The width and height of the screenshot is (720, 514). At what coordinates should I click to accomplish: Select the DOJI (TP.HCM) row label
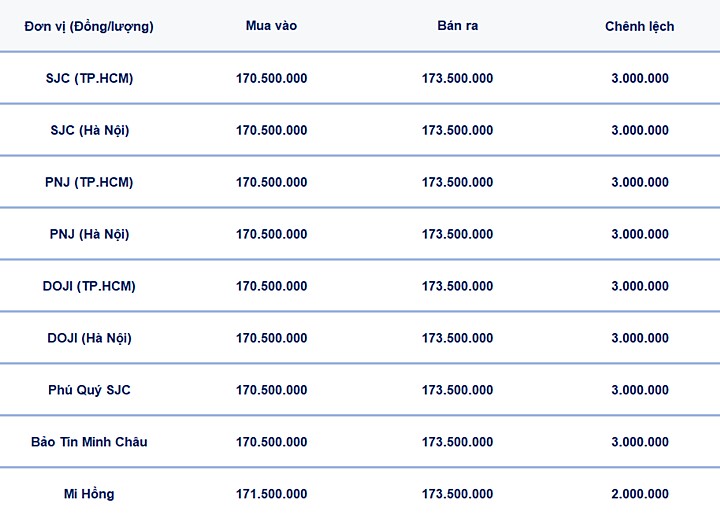pos(89,286)
